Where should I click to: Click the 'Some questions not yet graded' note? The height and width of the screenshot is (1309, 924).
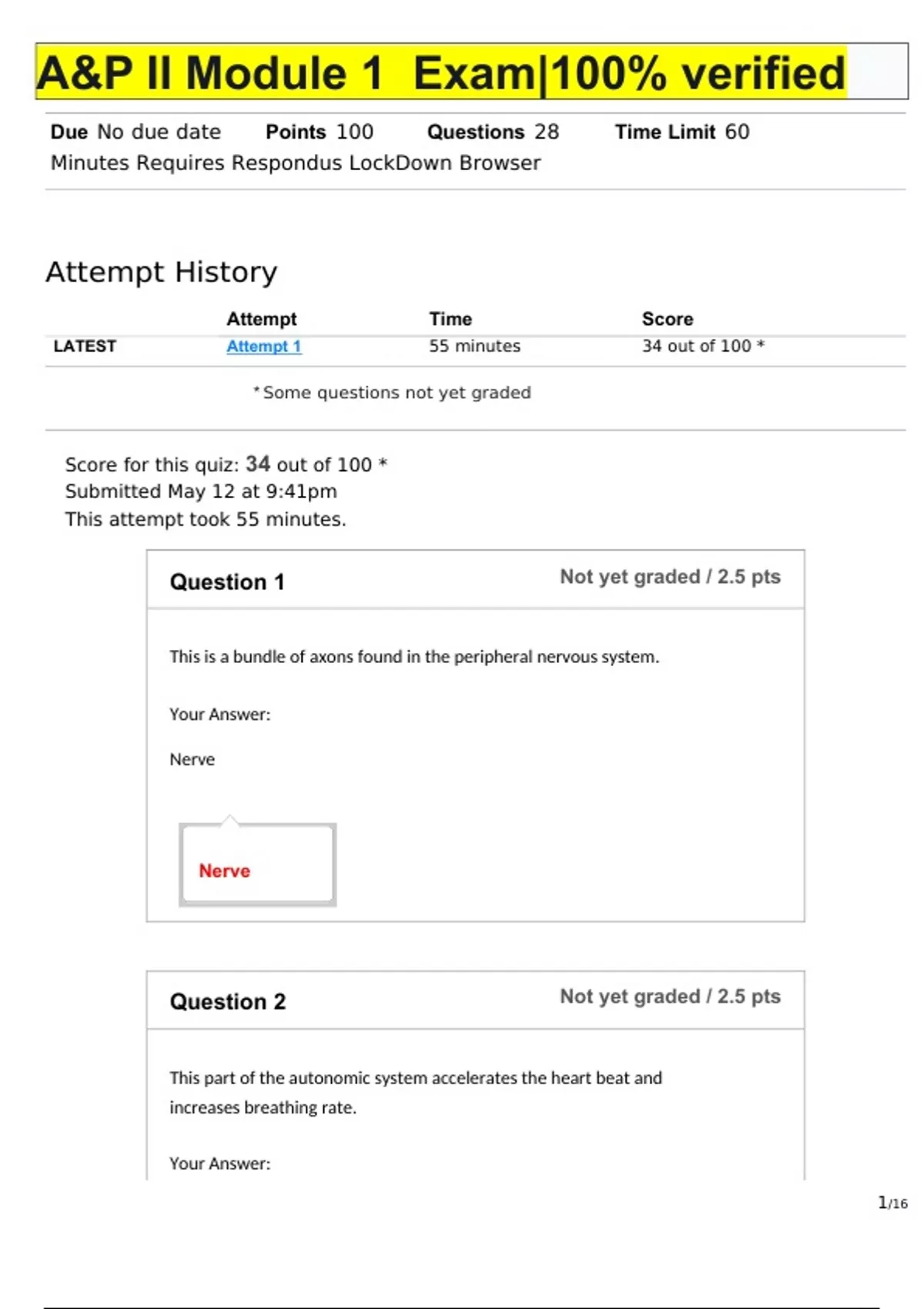(x=396, y=393)
